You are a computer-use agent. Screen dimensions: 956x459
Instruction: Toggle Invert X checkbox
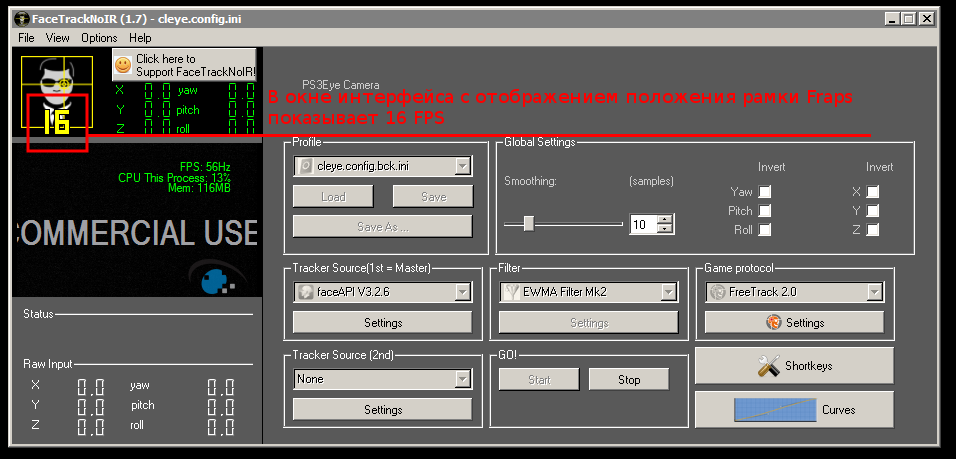pyautogui.click(x=872, y=191)
